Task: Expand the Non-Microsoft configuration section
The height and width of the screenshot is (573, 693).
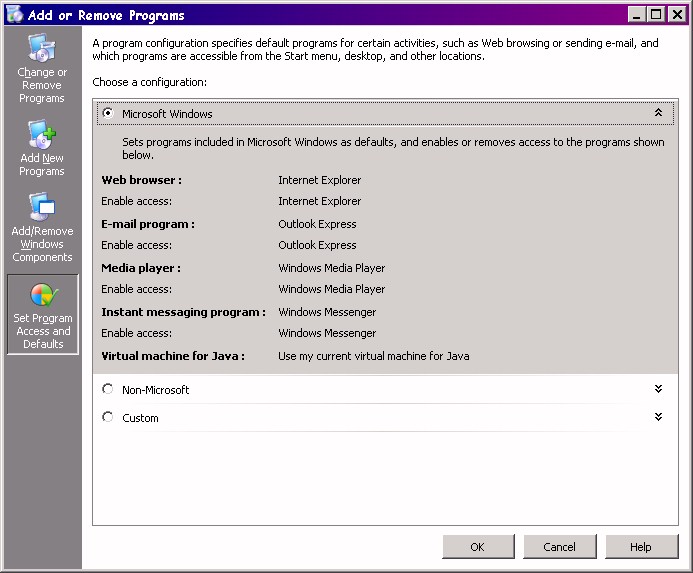Action: [x=658, y=389]
